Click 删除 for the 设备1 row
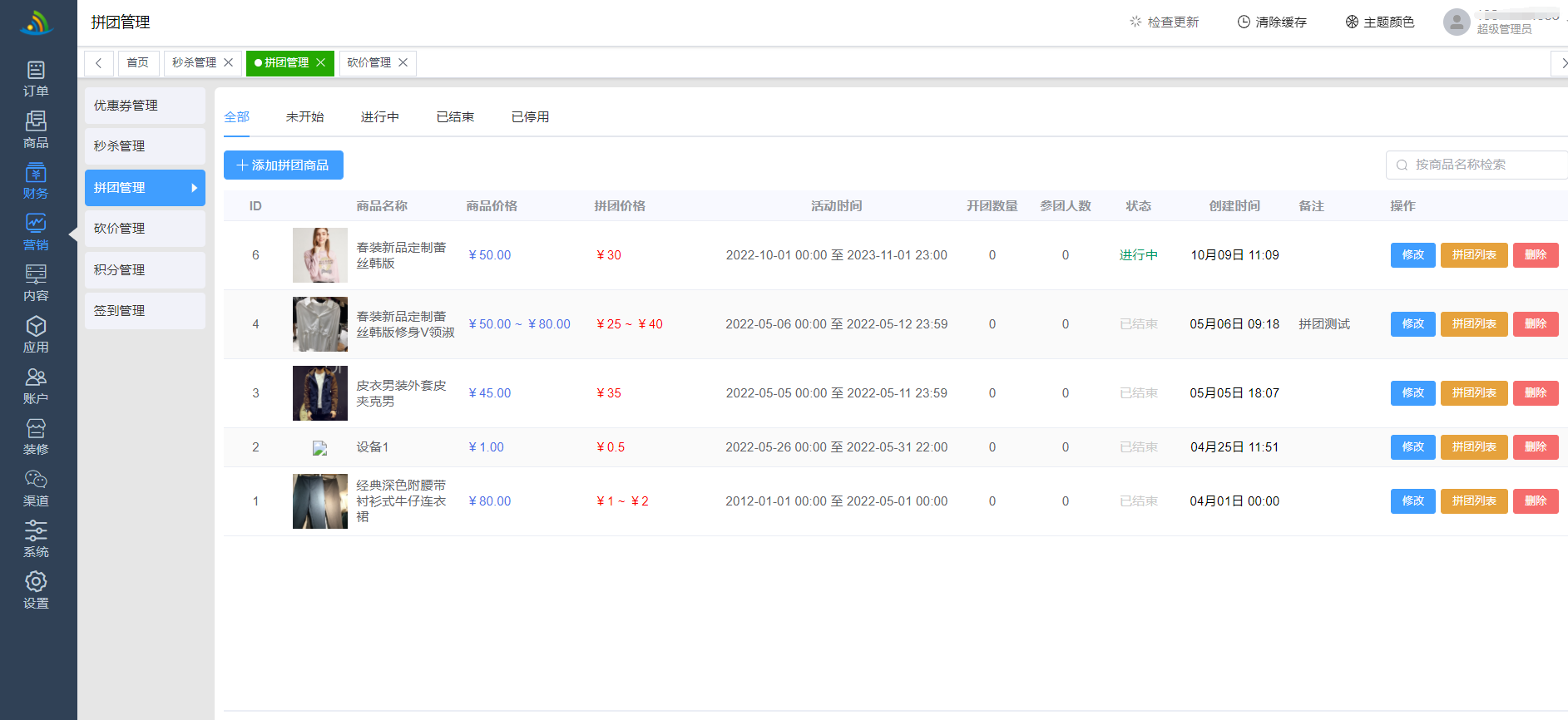This screenshot has width=1568, height=720. (x=1535, y=447)
